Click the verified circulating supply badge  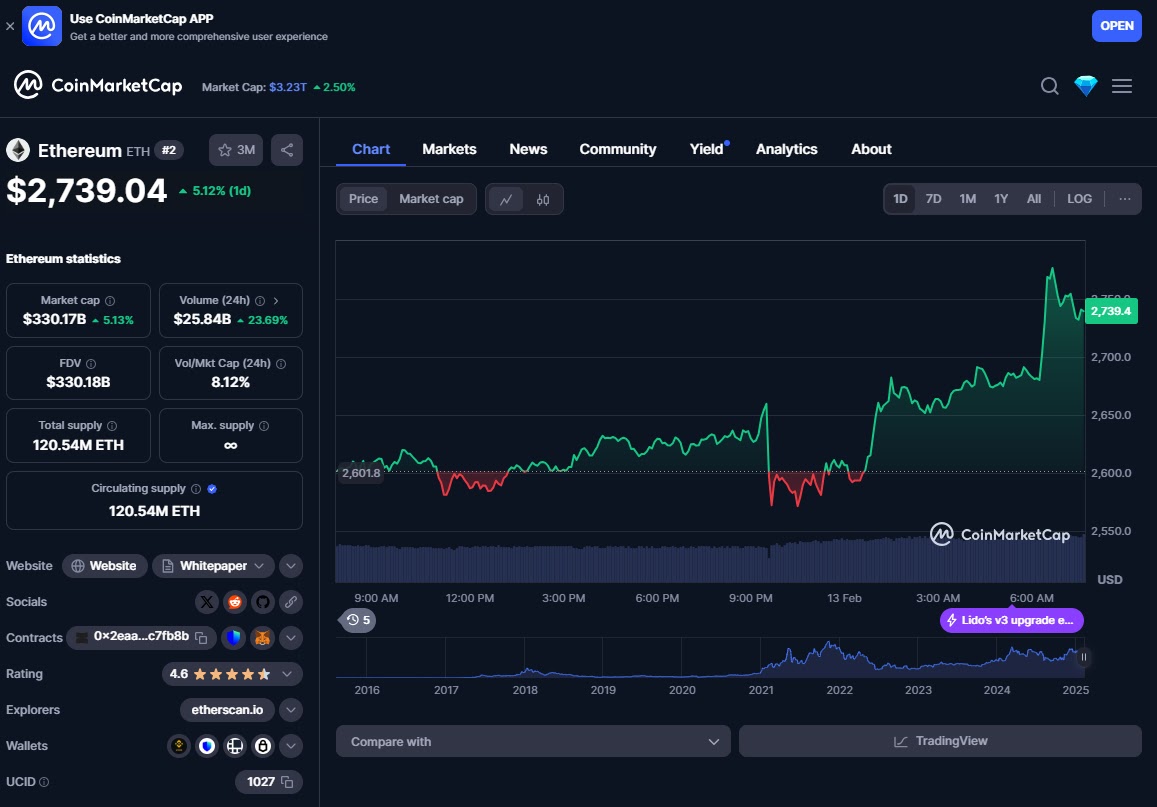pyautogui.click(x=212, y=488)
